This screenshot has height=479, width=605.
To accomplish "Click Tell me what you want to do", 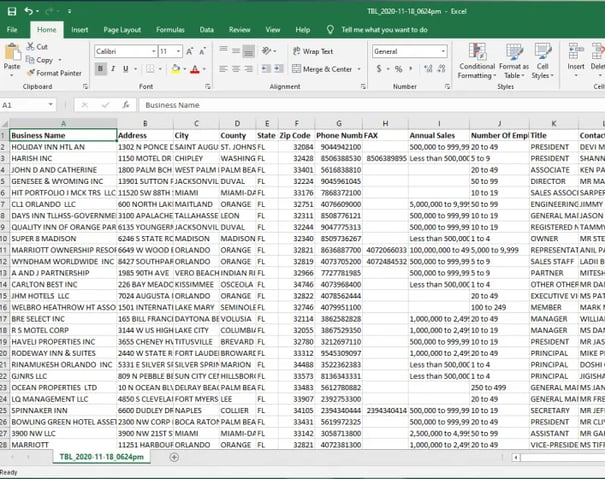I will [x=384, y=30].
